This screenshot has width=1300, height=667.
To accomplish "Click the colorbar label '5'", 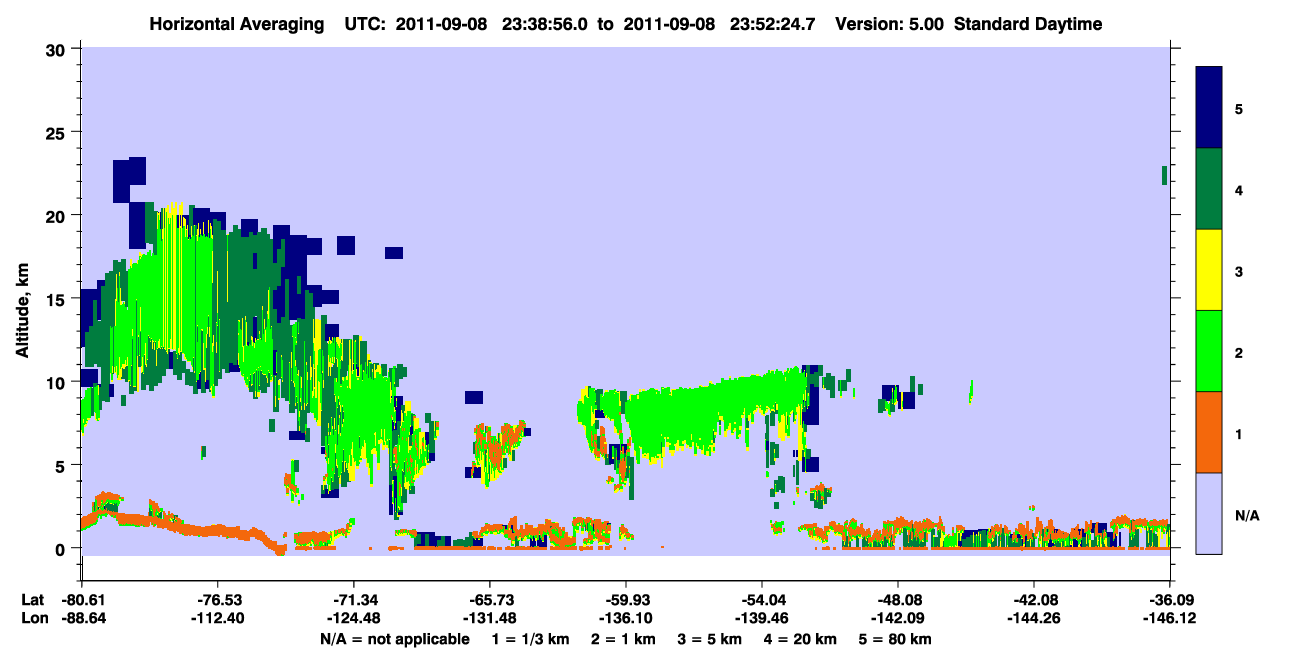I will 1239,109.
